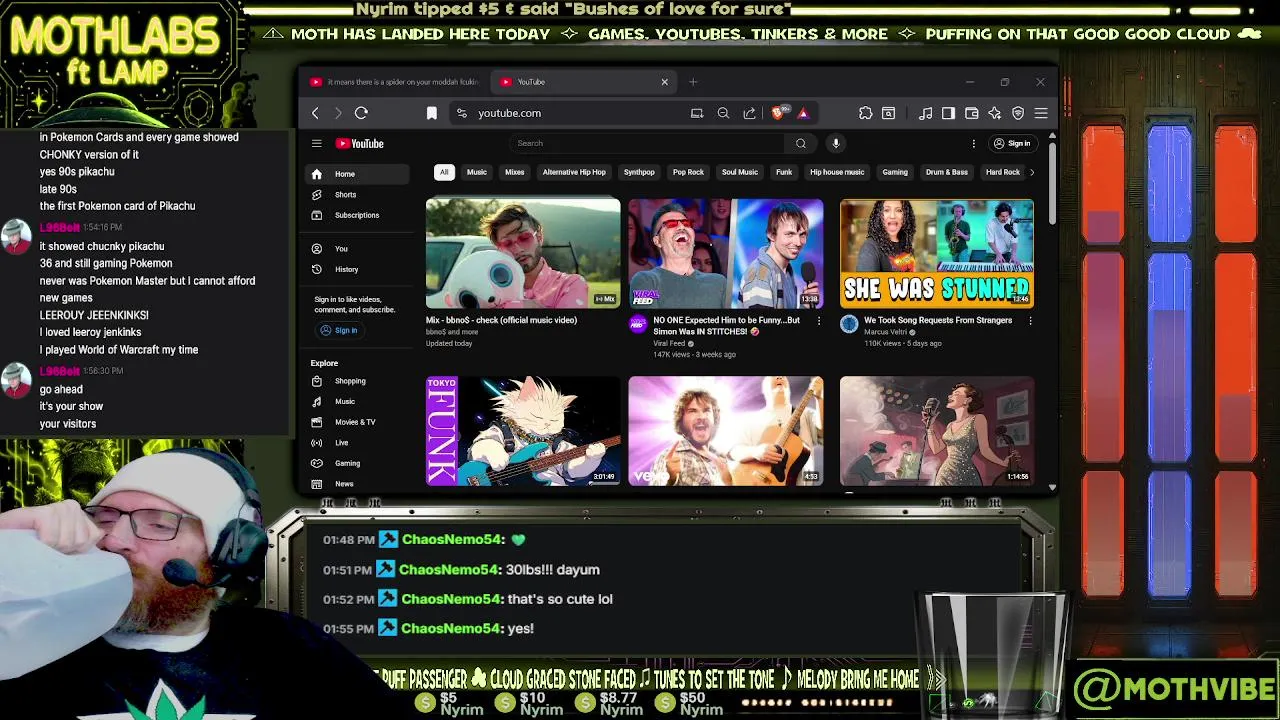Open Brave Shields lion icon
This screenshot has height=720, width=1280.
(x=778, y=113)
